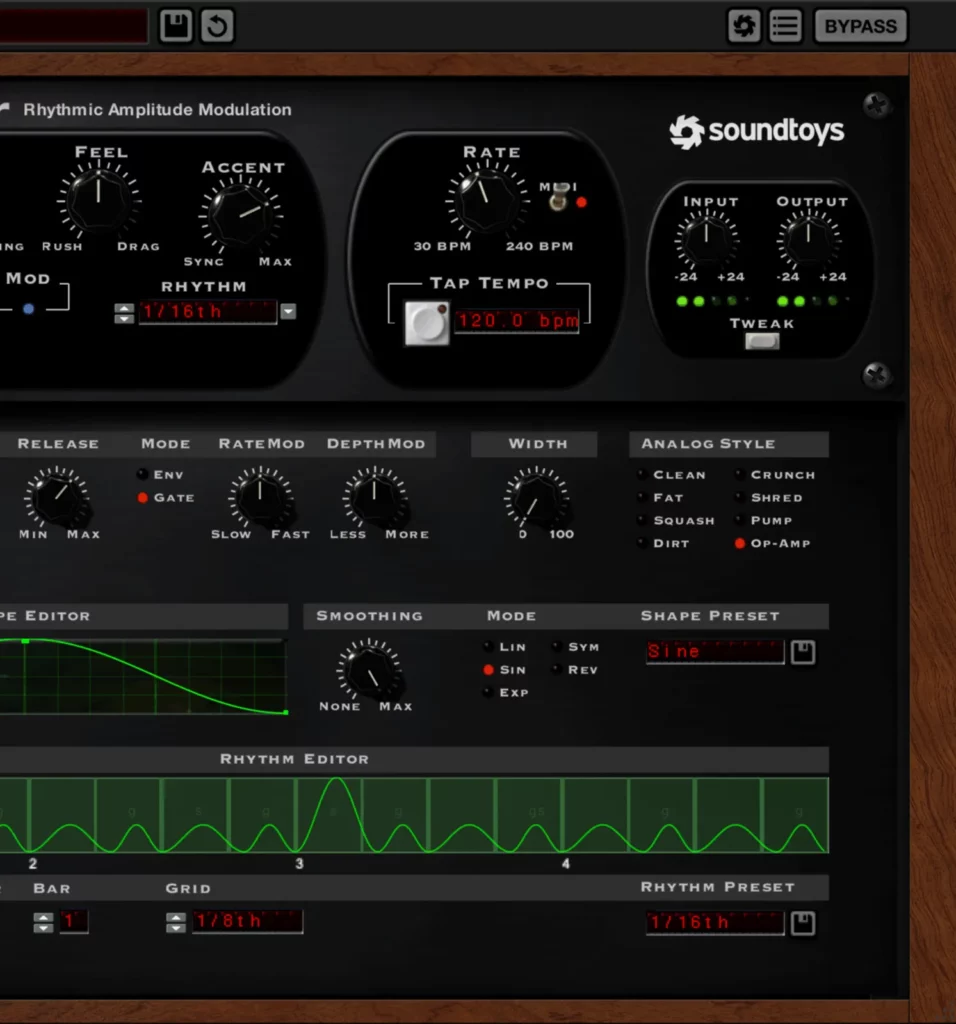
Task: Click the Grid value stepper arrows
Action: tap(176, 922)
